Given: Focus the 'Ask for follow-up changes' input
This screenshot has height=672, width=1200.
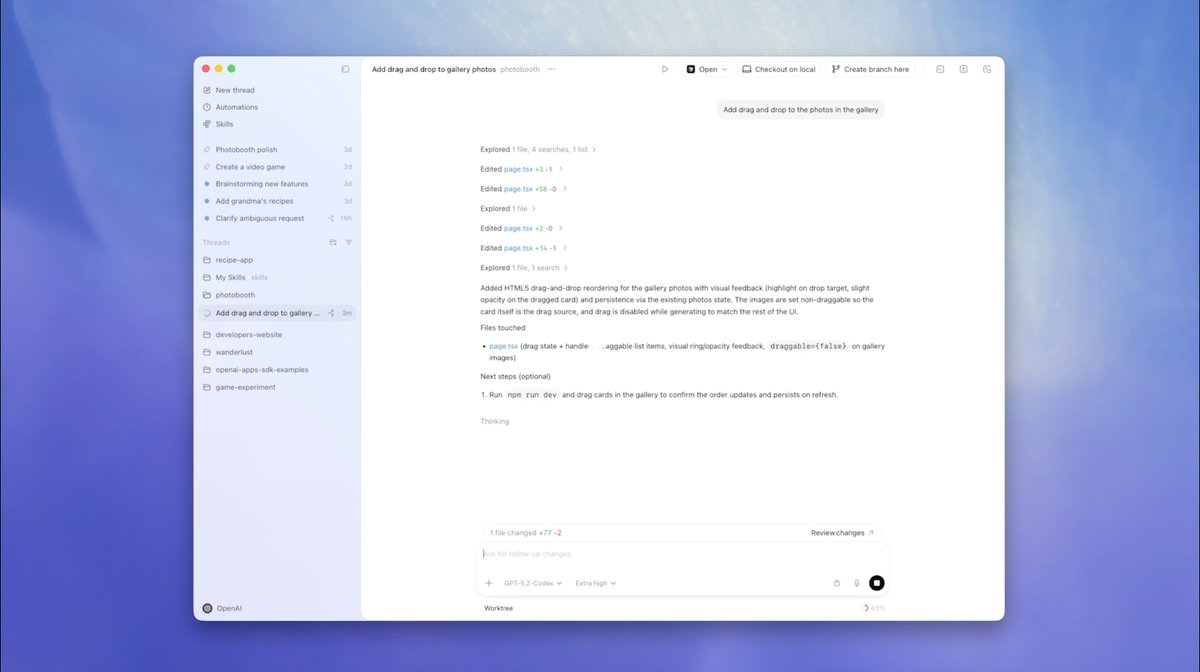Looking at the screenshot, I should [x=683, y=554].
